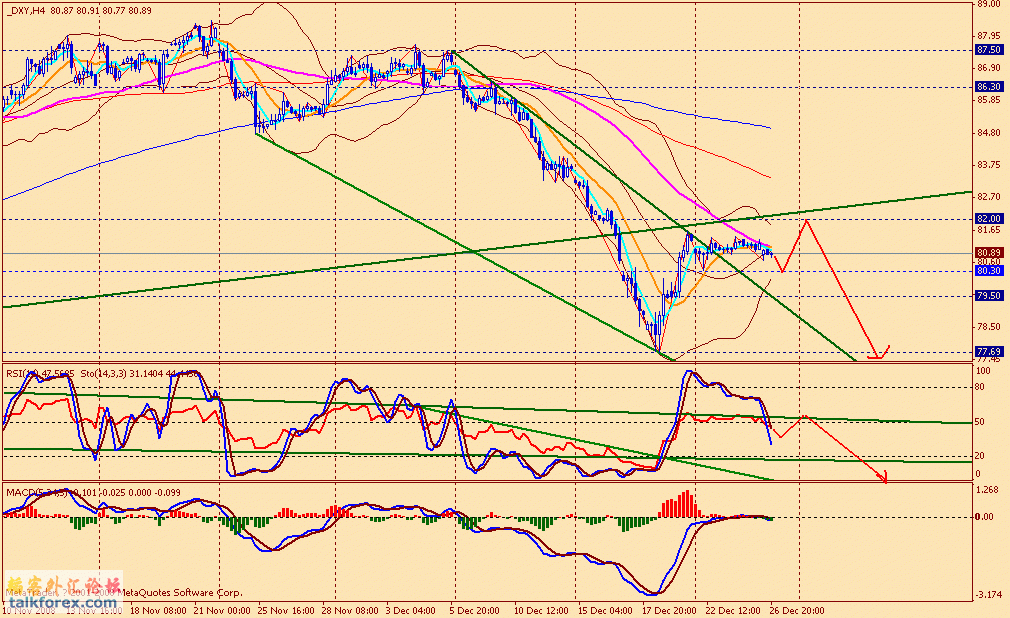
Task: Click the 1.268 value on the MACD scale
Action: click(988, 490)
